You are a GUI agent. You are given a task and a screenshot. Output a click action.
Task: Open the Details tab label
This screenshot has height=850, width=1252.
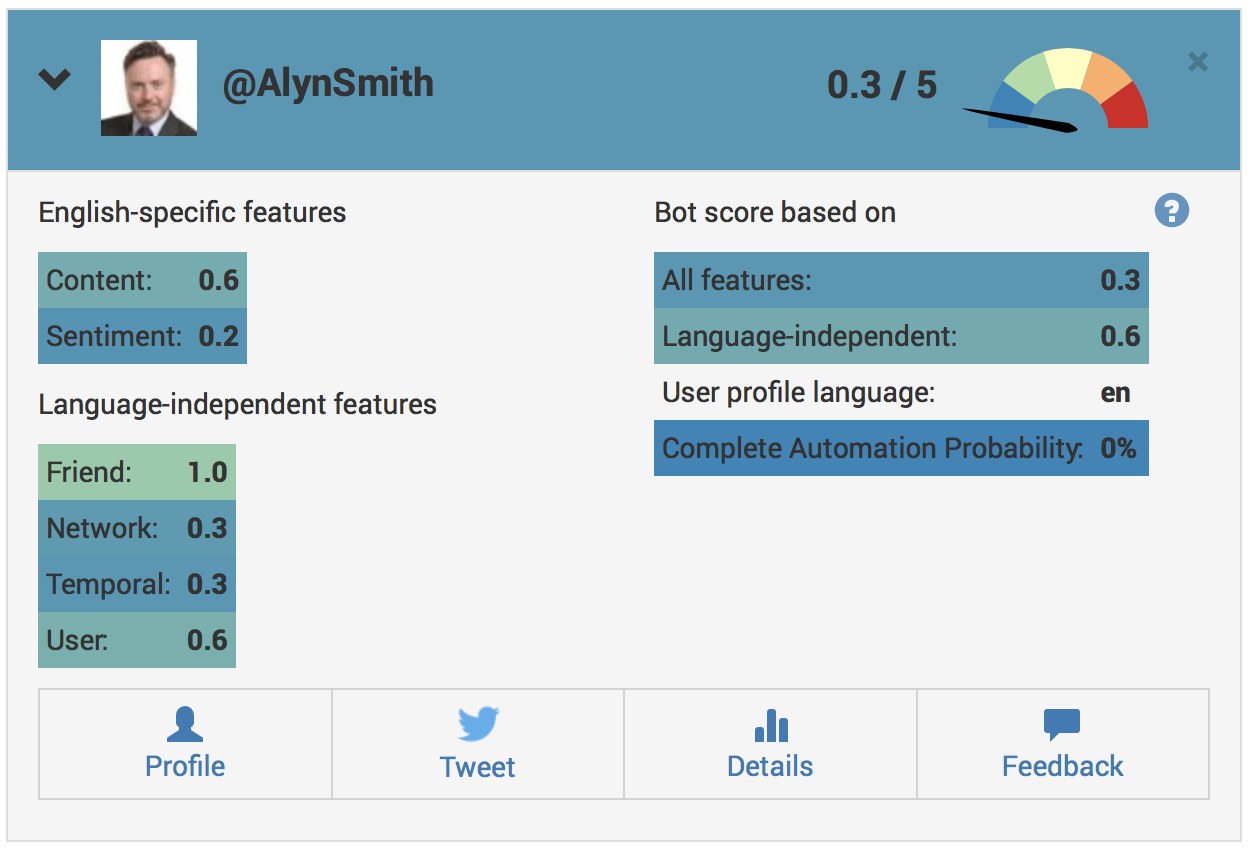coord(770,767)
